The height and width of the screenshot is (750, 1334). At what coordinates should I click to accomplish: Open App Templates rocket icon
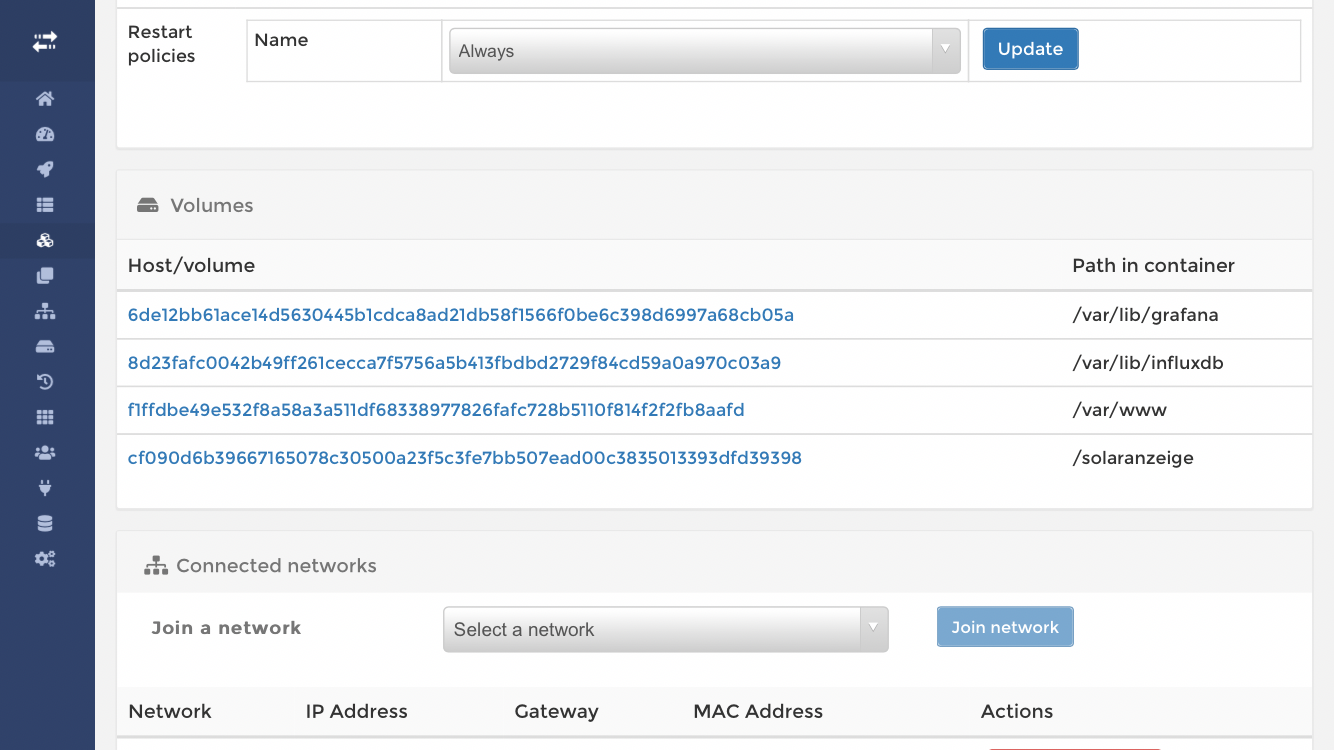tap(45, 169)
